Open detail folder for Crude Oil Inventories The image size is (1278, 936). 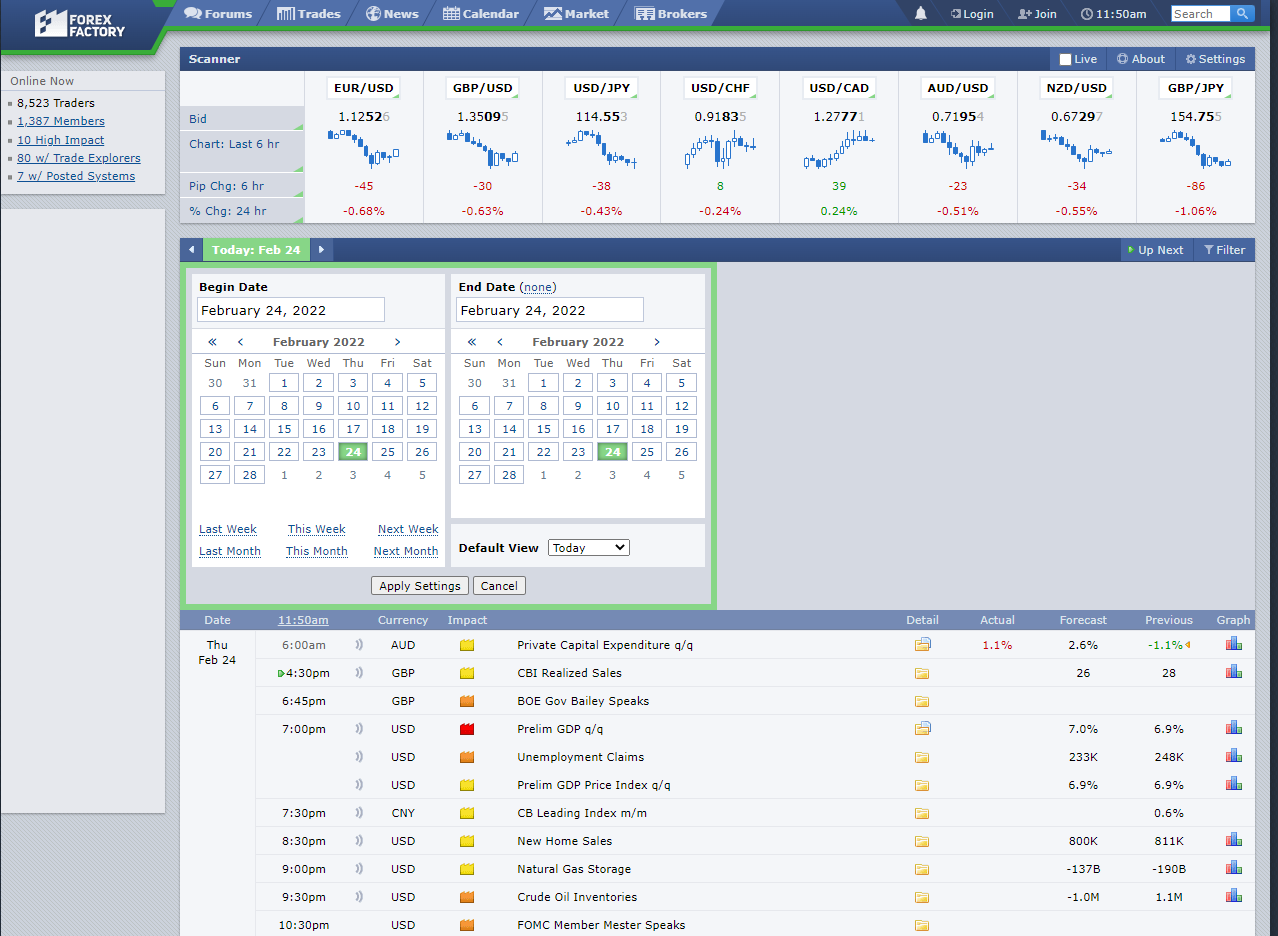(922, 897)
